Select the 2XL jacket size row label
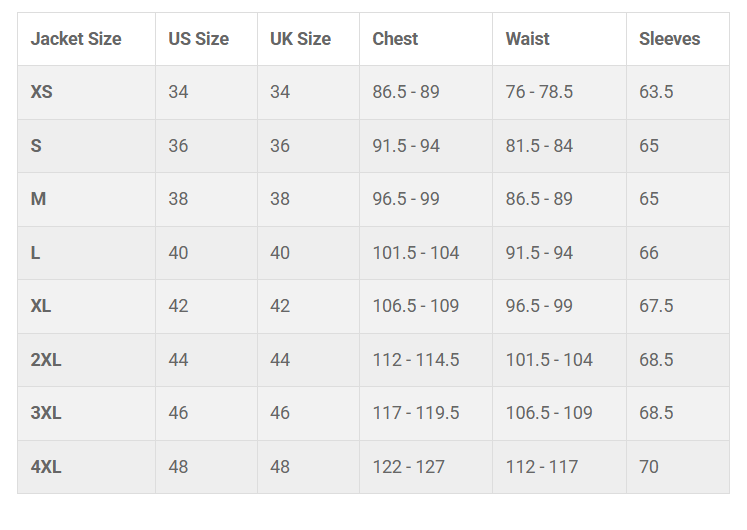The width and height of the screenshot is (747, 530). [46, 360]
